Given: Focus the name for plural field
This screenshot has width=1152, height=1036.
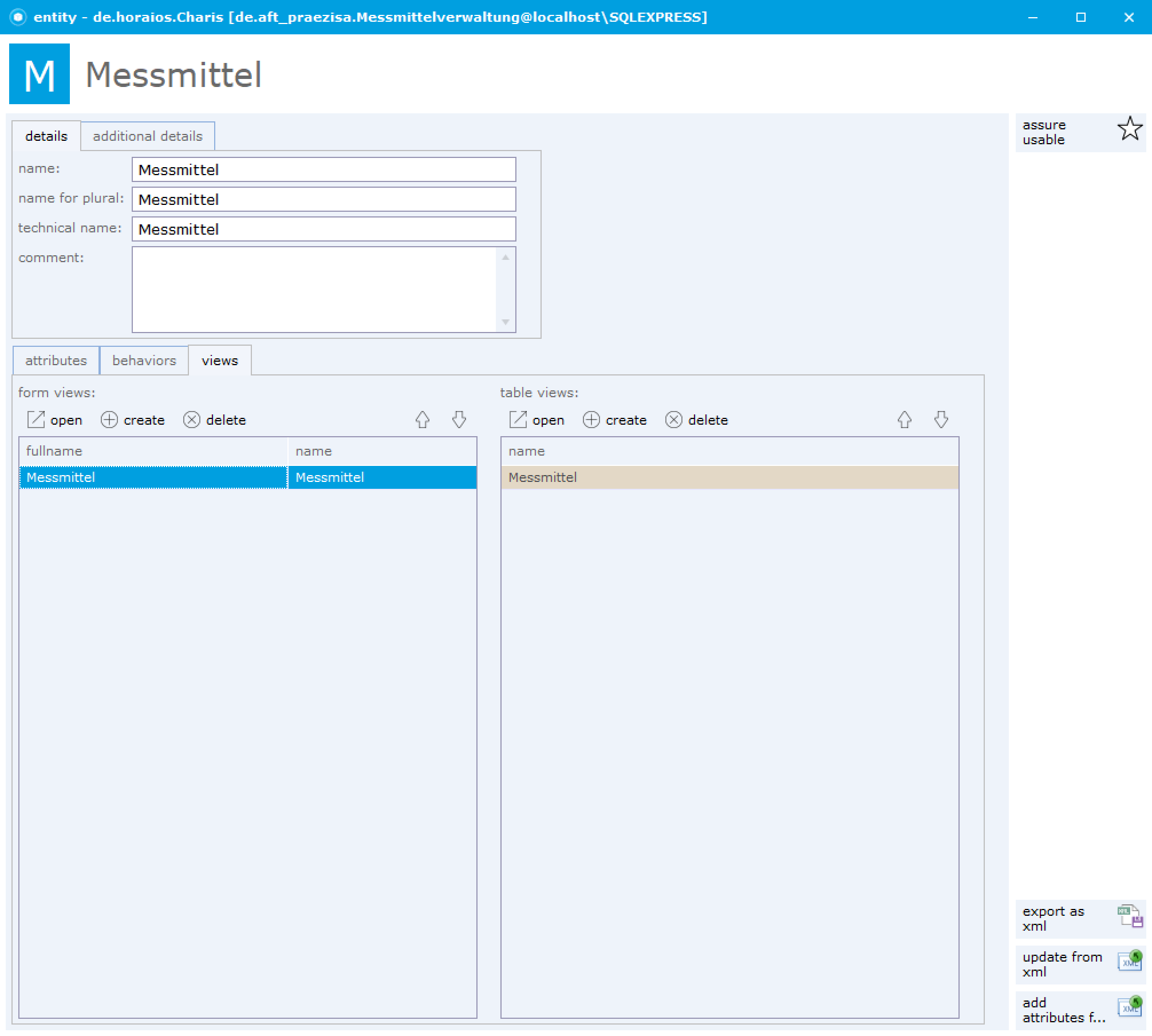Looking at the screenshot, I should [324, 199].
